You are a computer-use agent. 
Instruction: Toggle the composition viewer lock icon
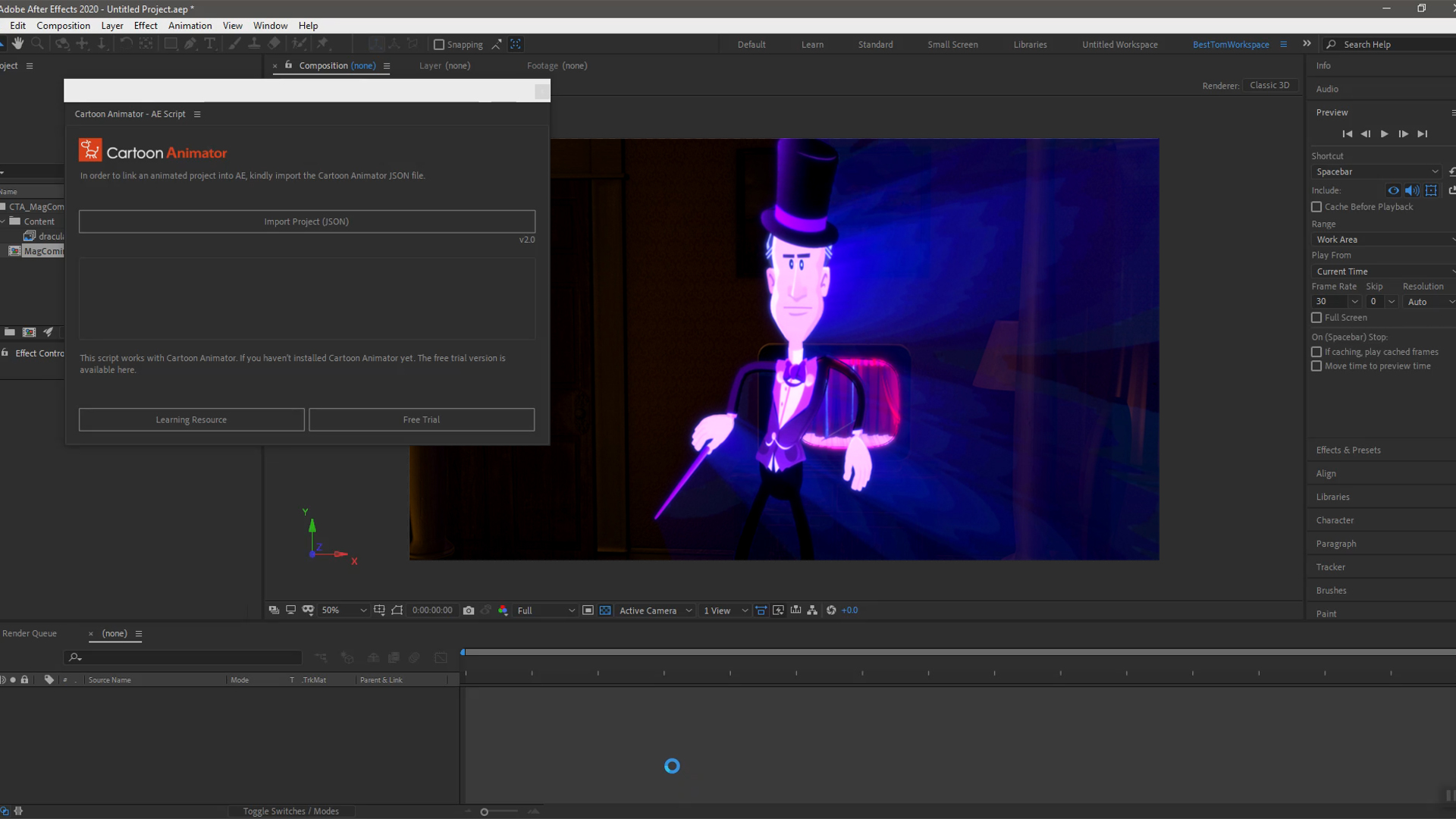[288, 65]
